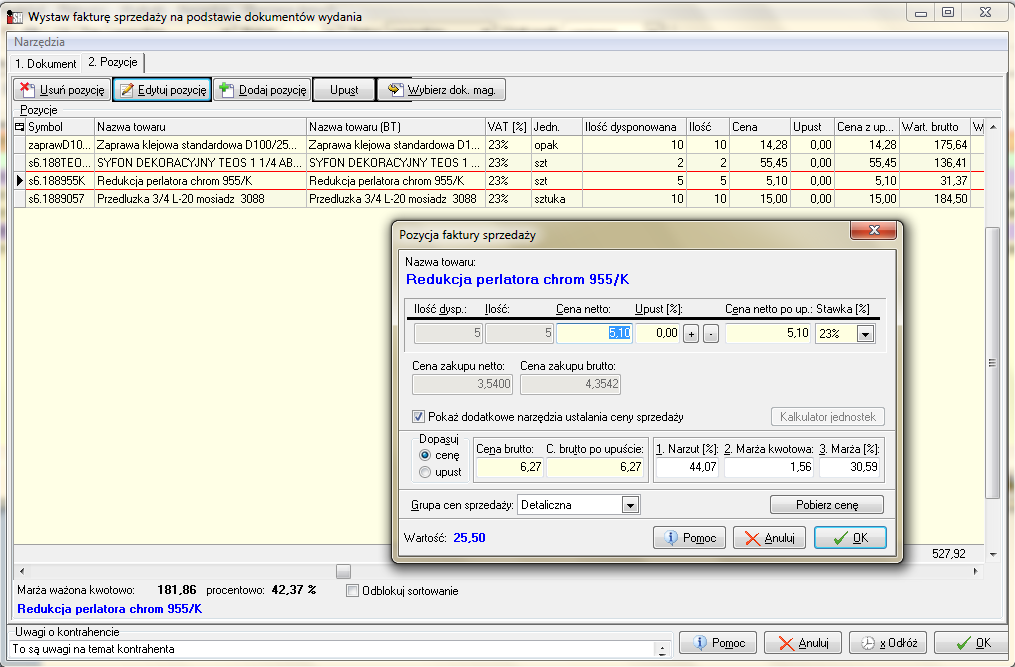This screenshot has width=1015, height=667.
Task: Click the Wybierz dok. mag. hand icon
Action: pos(395,89)
